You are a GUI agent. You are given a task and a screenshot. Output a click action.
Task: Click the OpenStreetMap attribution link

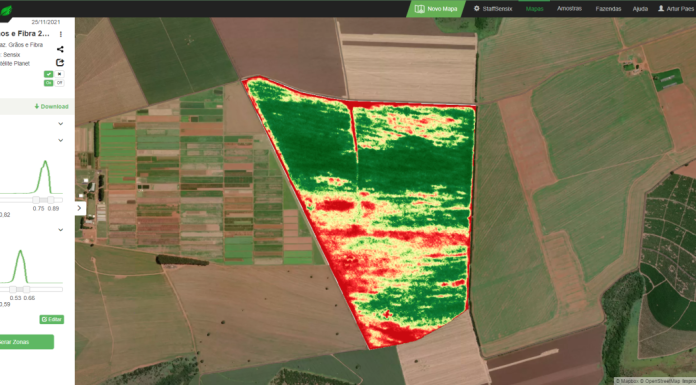click(x=660, y=381)
